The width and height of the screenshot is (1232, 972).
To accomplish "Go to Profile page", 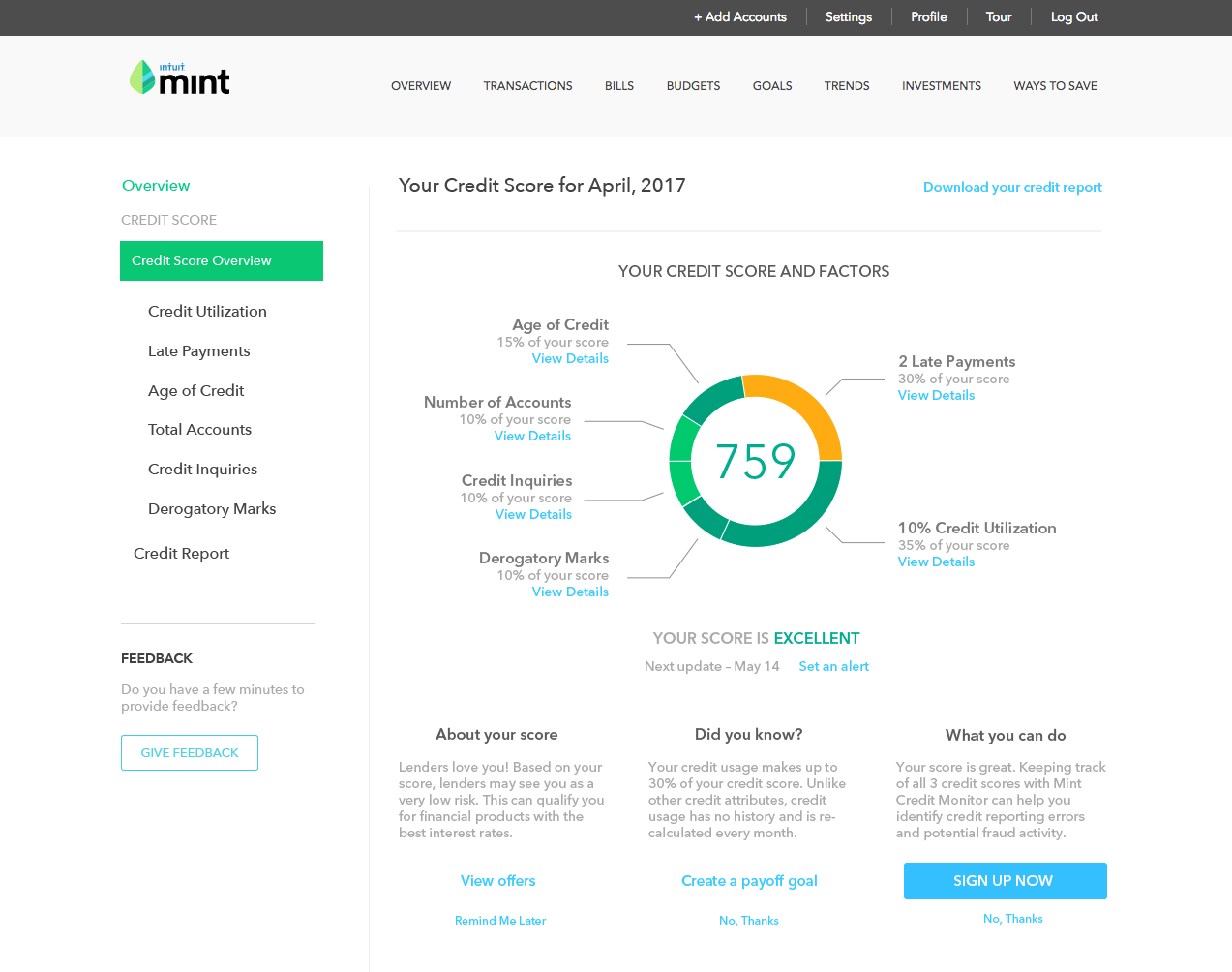I will click(x=929, y=16).
